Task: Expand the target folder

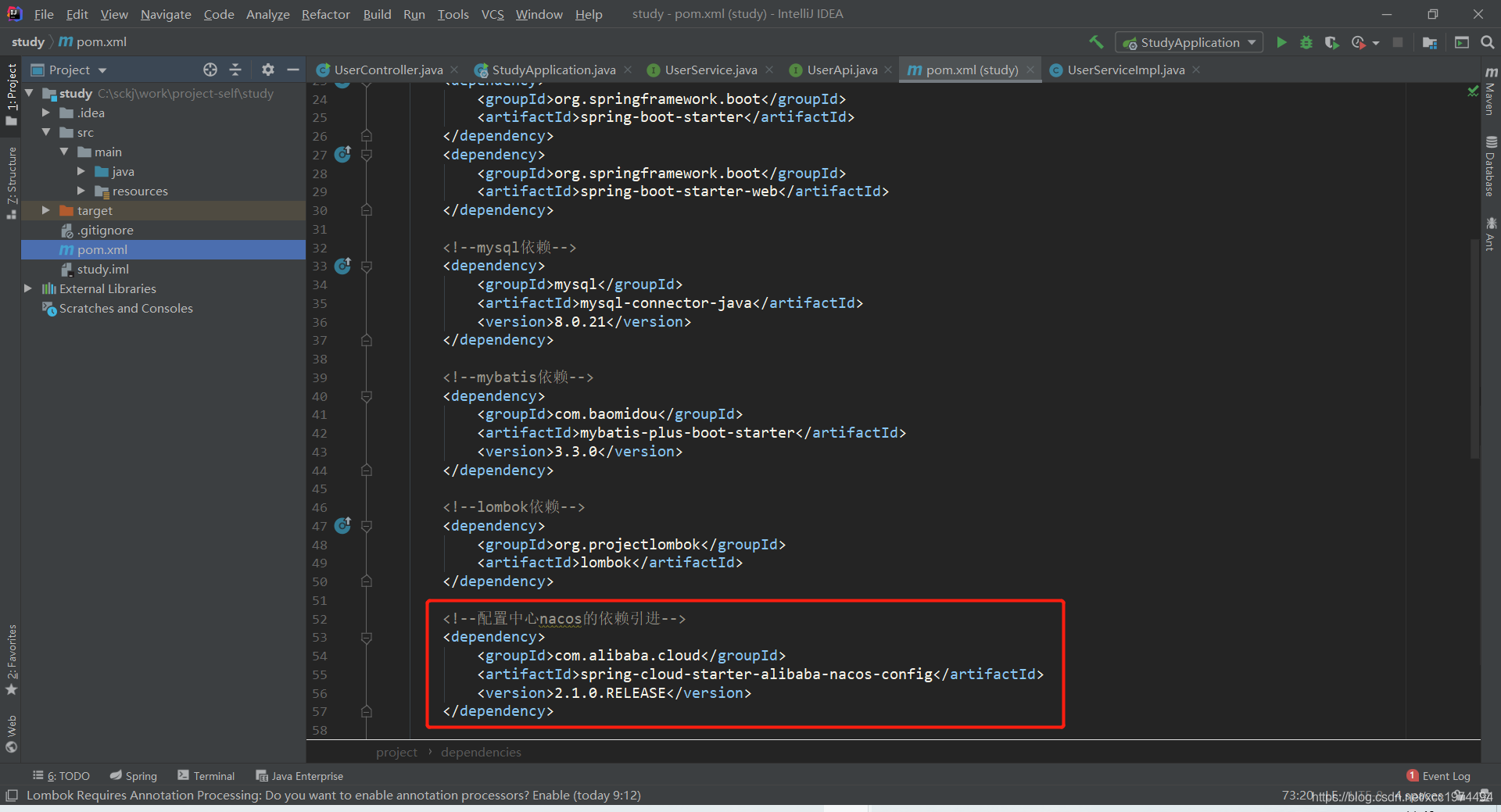Action: pos(46,210)
